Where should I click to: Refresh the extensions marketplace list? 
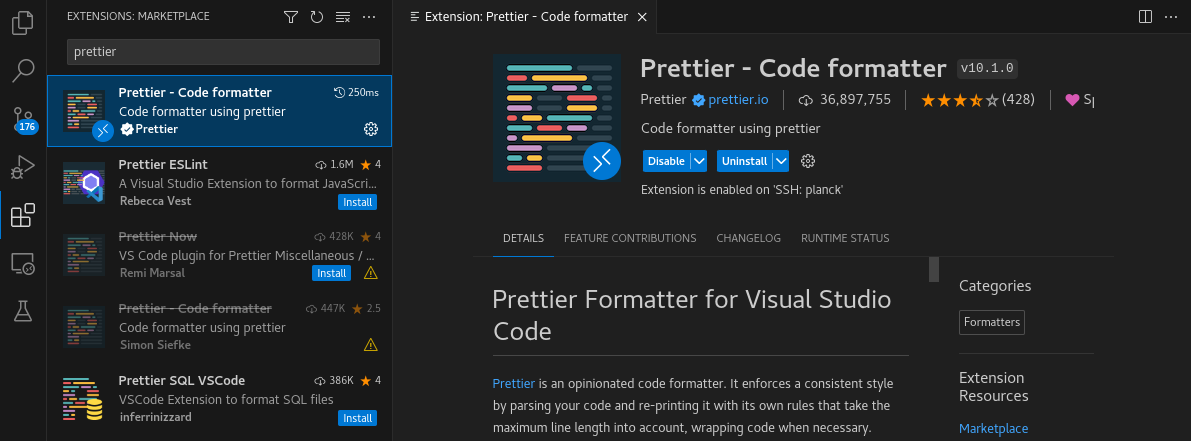[x=317, y=17]
